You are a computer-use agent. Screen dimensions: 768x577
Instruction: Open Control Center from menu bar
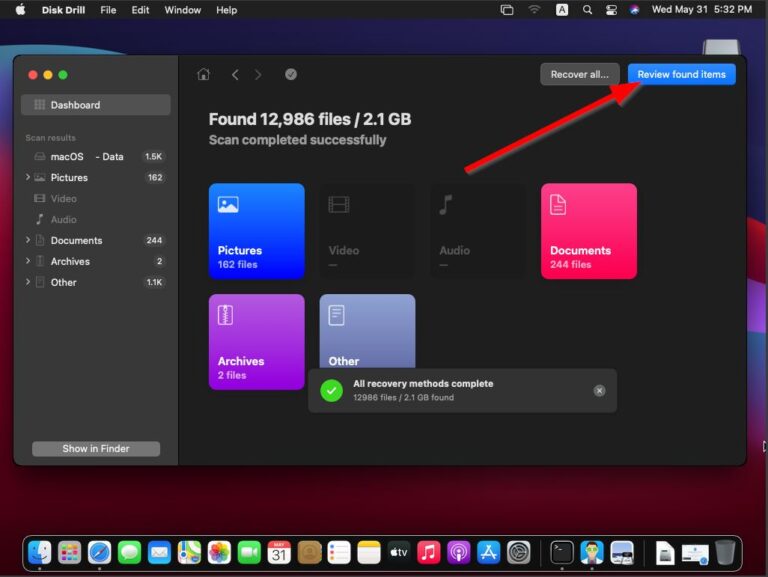[611, 10]
